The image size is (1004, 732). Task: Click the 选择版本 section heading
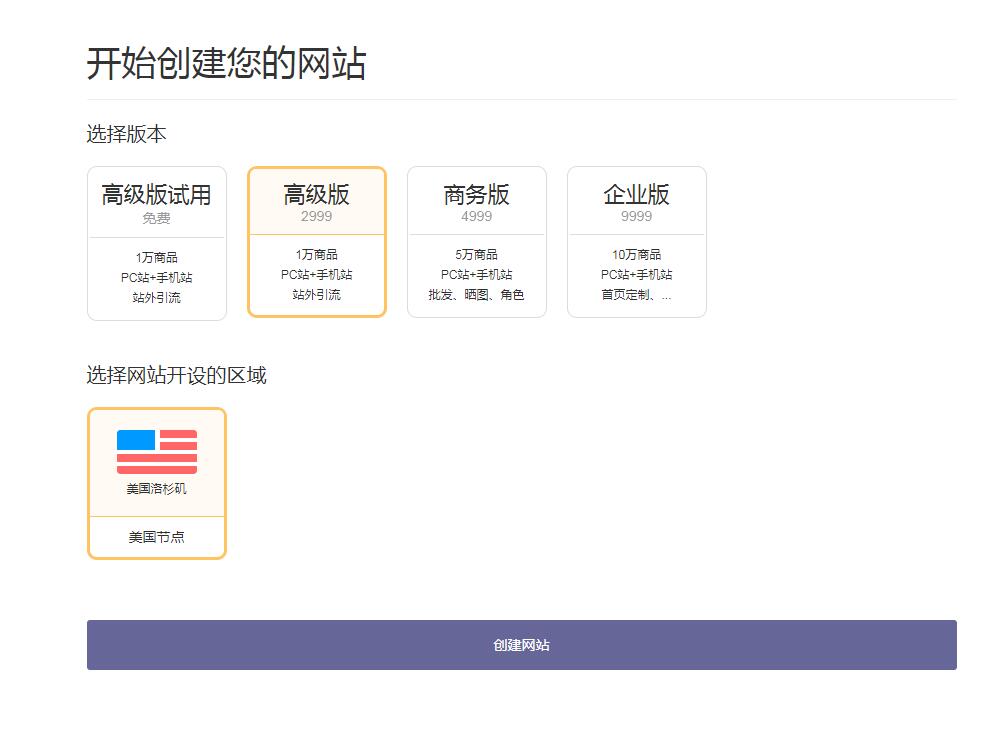[127, 134]
